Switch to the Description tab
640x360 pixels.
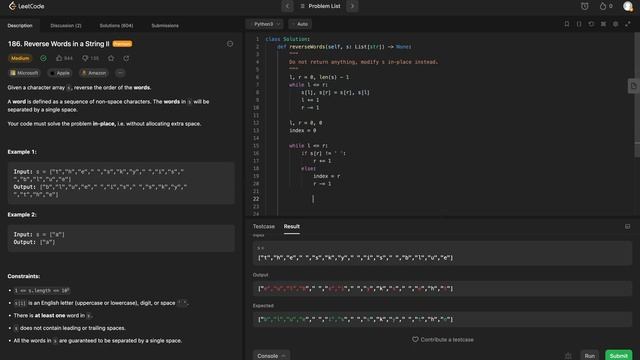point(20,25)
